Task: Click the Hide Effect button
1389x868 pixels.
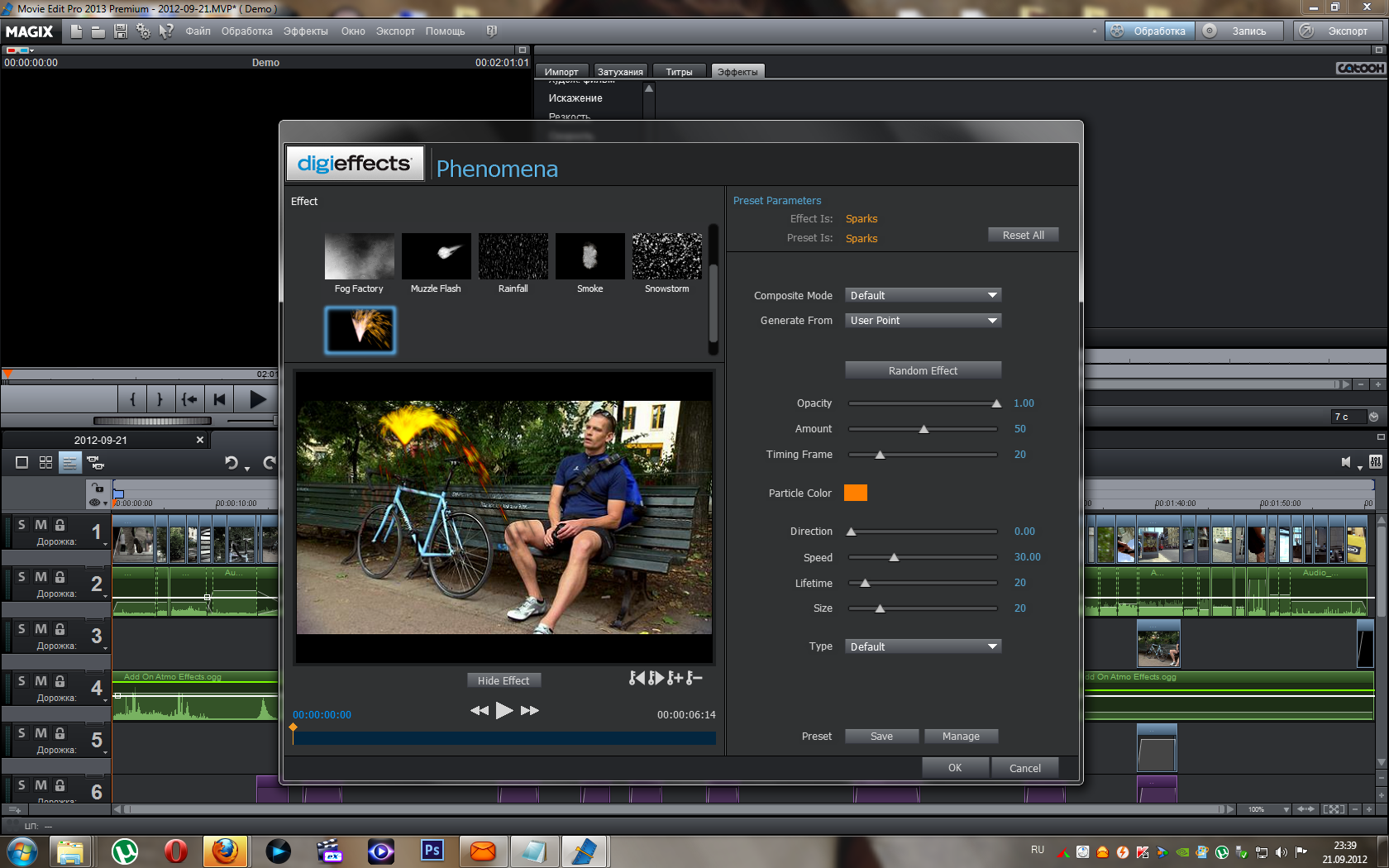Action: (x=504, y=680)
